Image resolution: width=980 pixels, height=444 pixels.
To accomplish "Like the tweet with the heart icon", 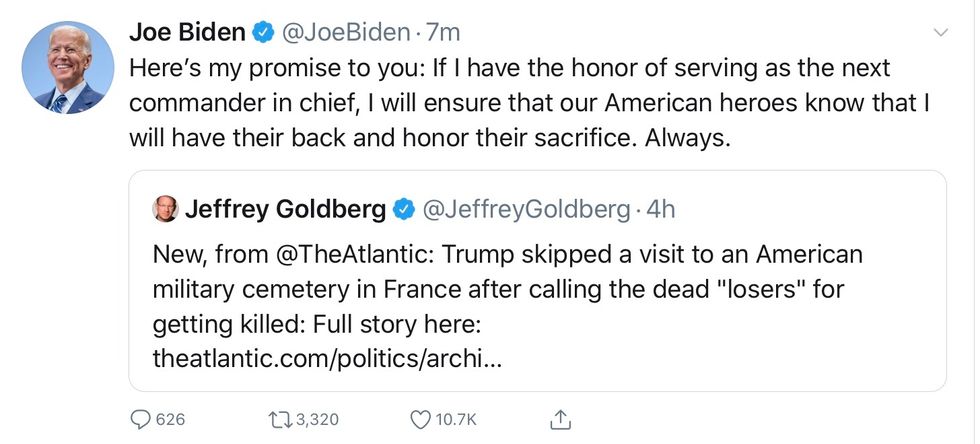I will [x=420, y=419].
